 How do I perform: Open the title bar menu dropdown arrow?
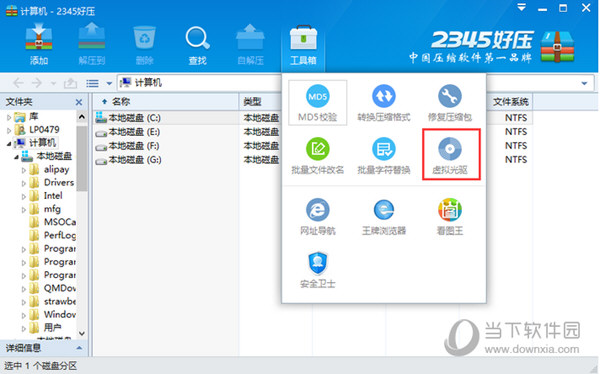pyautogui.click(x=521, y=7)
